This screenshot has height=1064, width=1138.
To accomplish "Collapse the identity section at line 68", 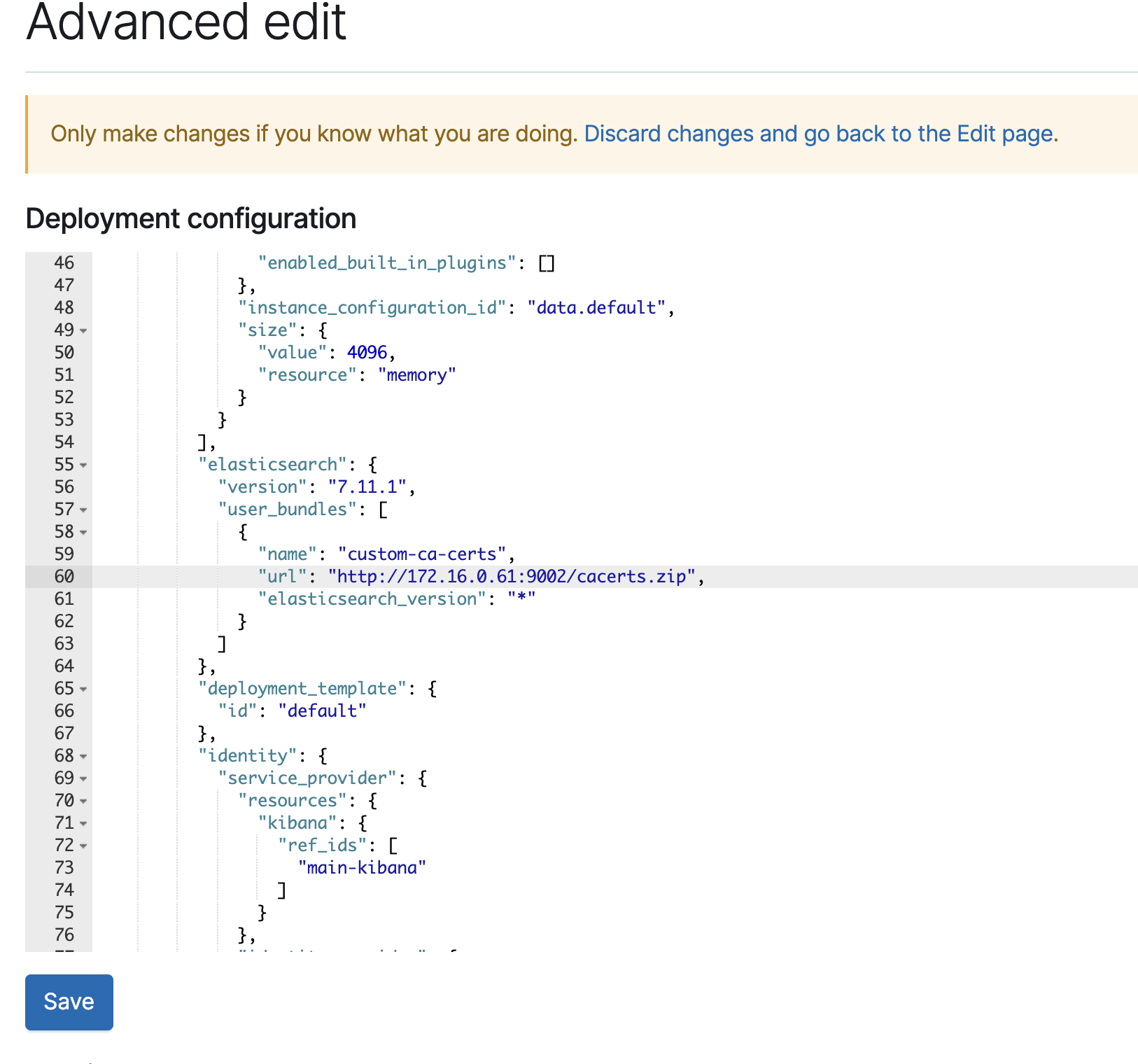I will (83, 756).
